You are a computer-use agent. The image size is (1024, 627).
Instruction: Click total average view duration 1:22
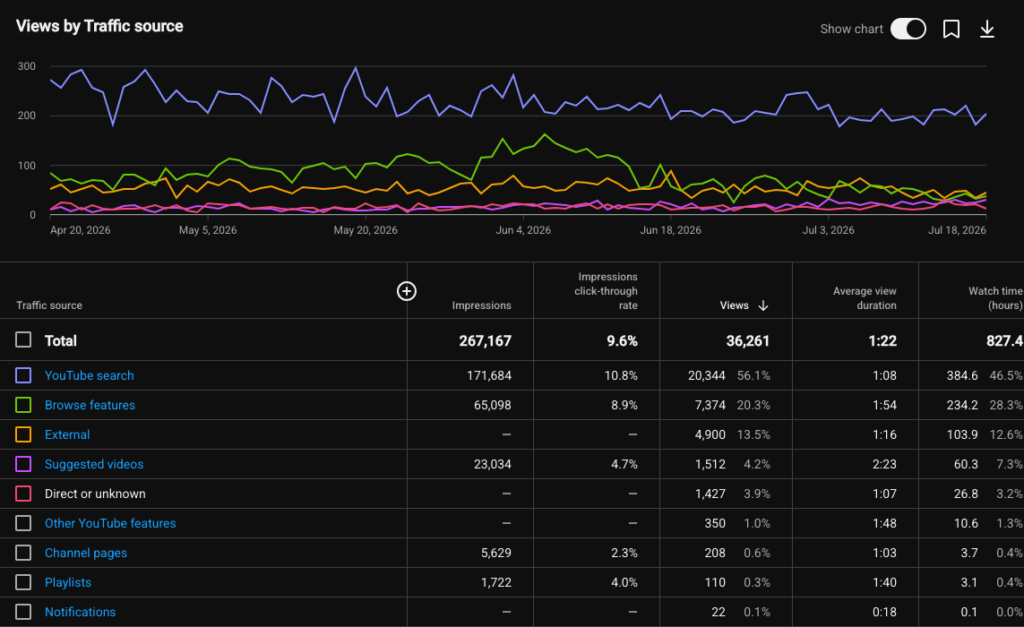point(882,341)
